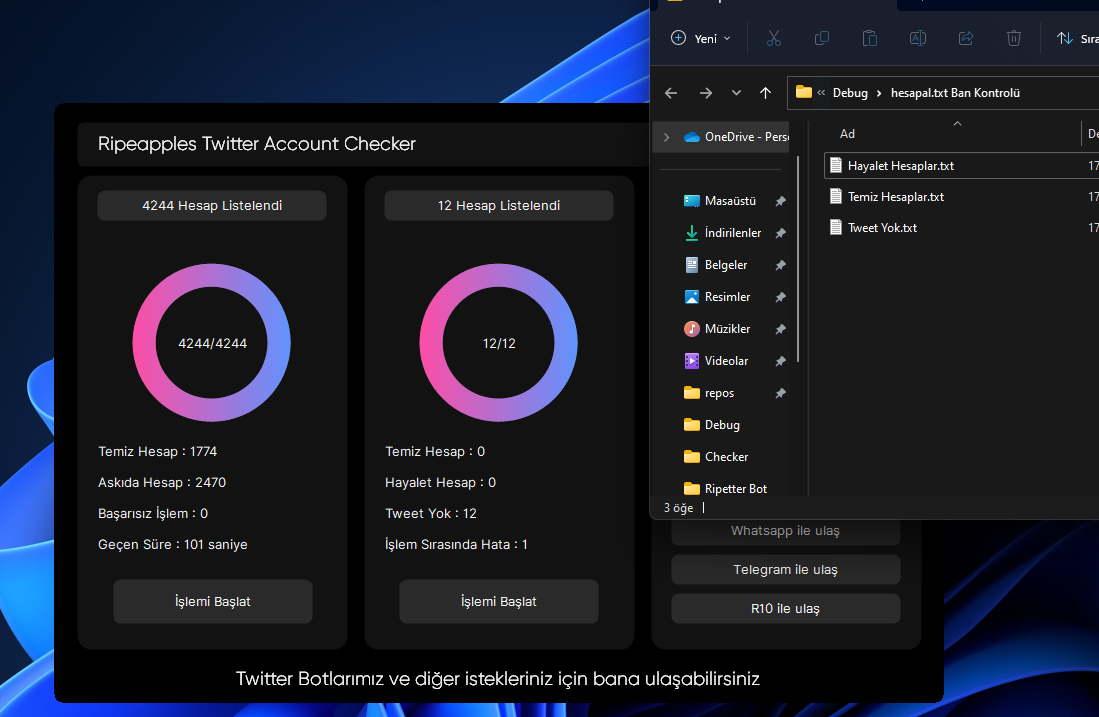1099x717 pixels.
Task: Select the Tweet Yok.txt file
Action: (961, 228)
